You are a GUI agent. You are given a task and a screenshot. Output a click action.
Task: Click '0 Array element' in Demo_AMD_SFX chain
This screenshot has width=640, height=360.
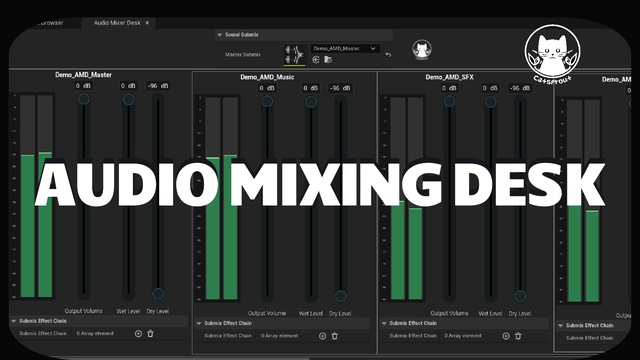(463, 336)
